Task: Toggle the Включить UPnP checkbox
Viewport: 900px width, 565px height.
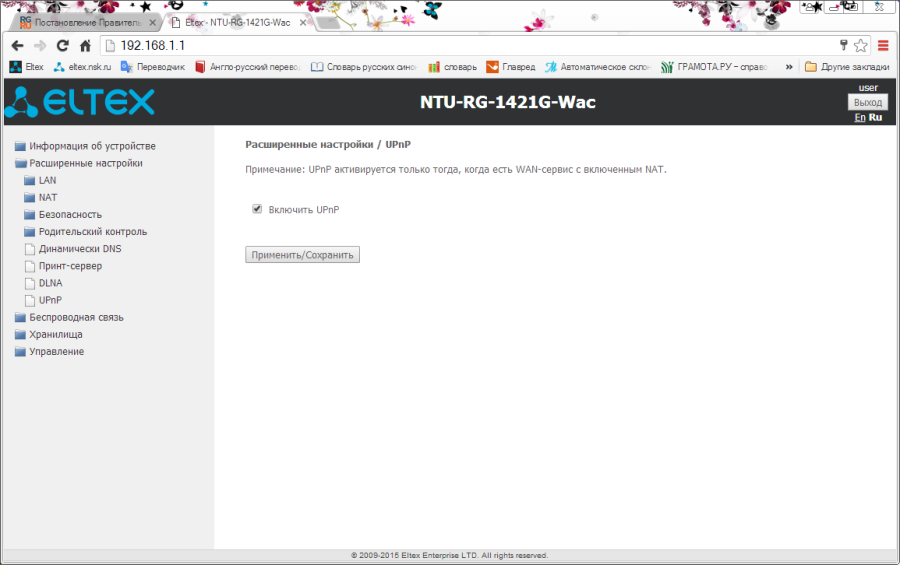Action: 257,209
